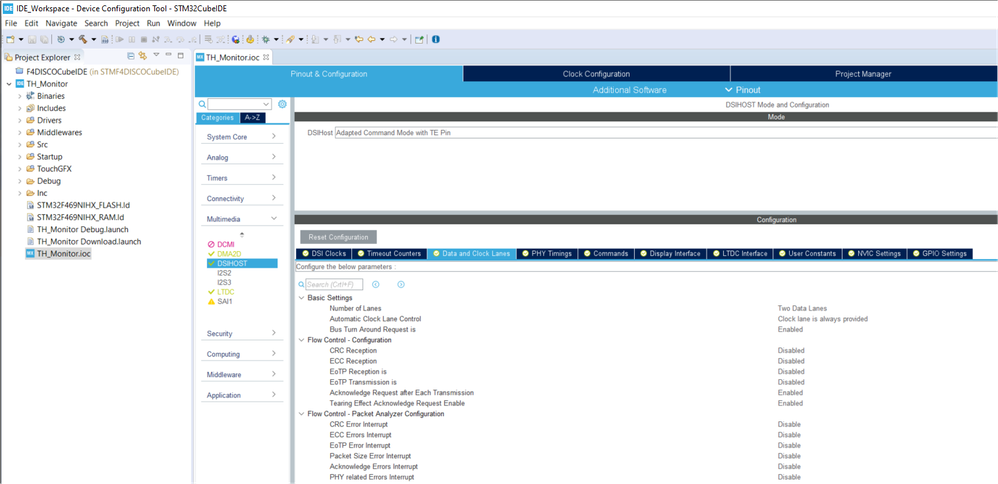Click Additional Software link
Viewport: 998px width, 484px height.
point(629,90)
